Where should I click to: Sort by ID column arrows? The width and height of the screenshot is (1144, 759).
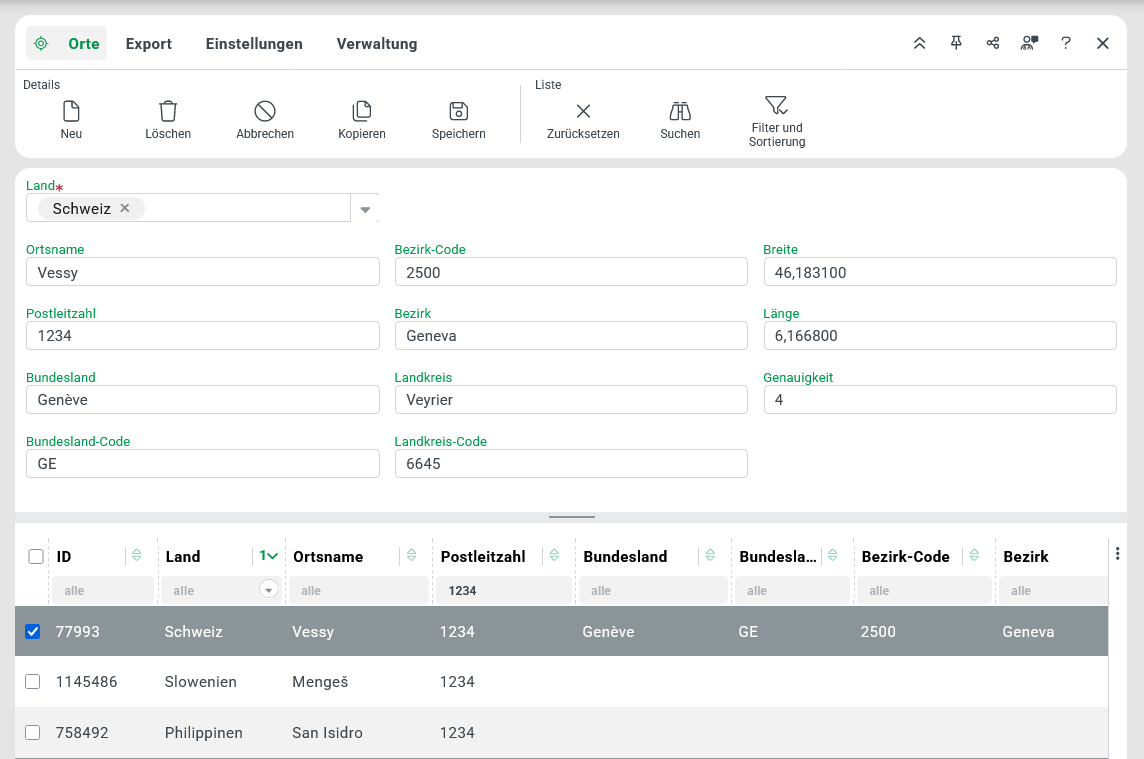pyautogui.click(x=136, y=555)
